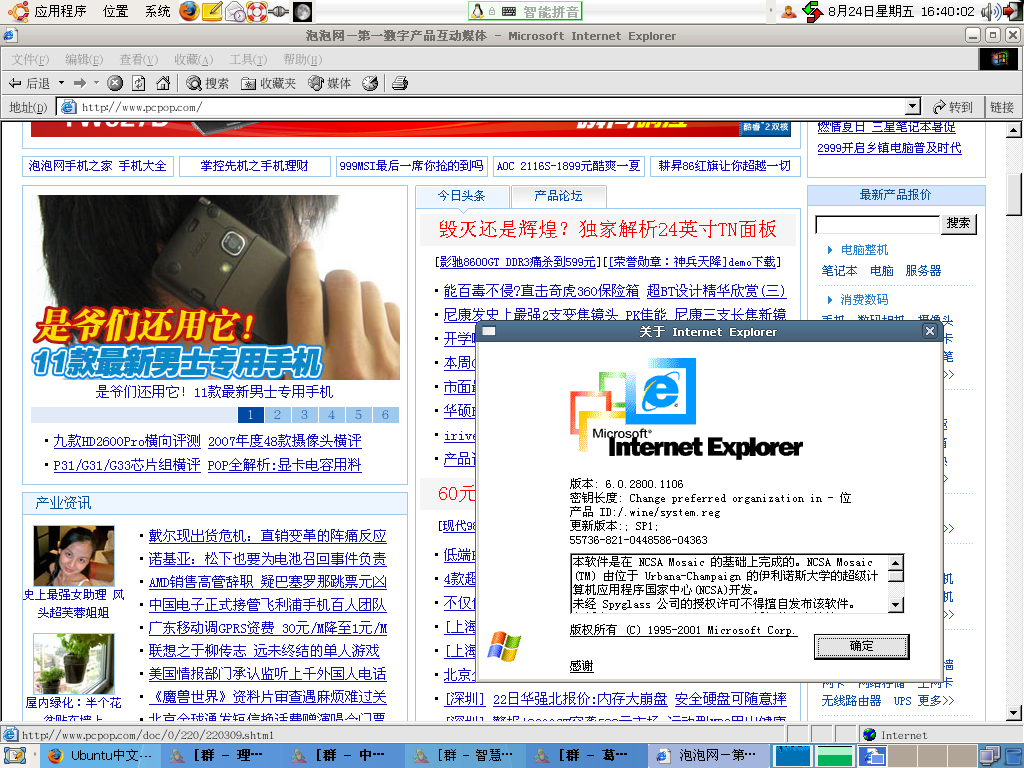1024x768 pixels.
Task: Open headline 毁灭还是辉煌？独家解析24英寸TN面板
Action: [607, 229]
